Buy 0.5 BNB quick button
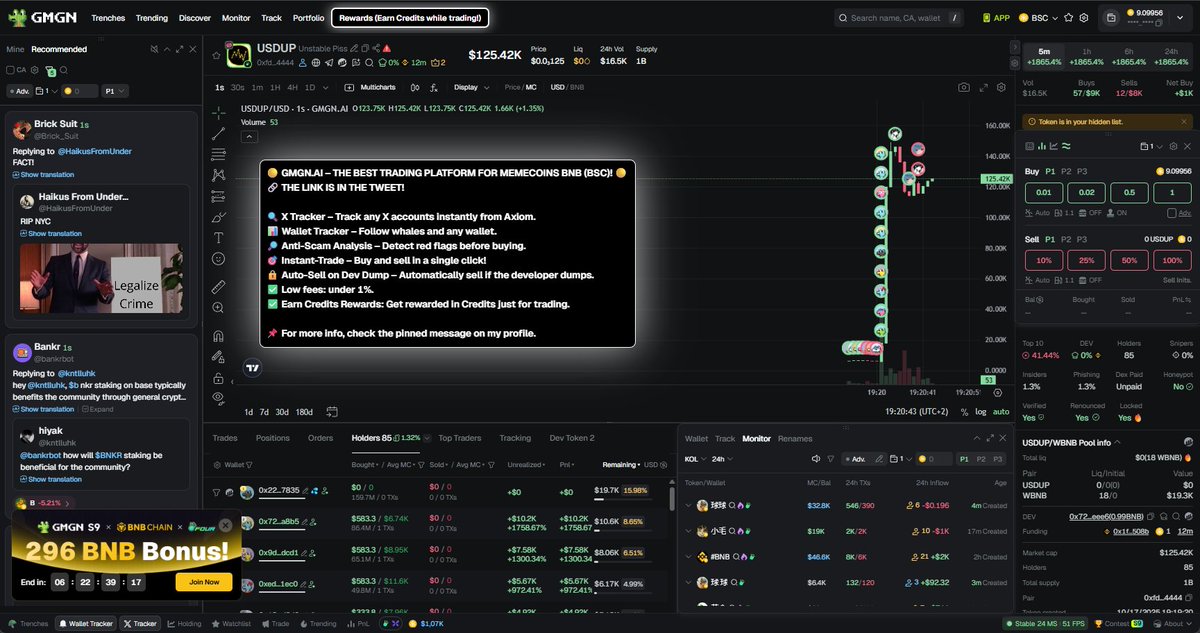 [x=1130, y=193]
